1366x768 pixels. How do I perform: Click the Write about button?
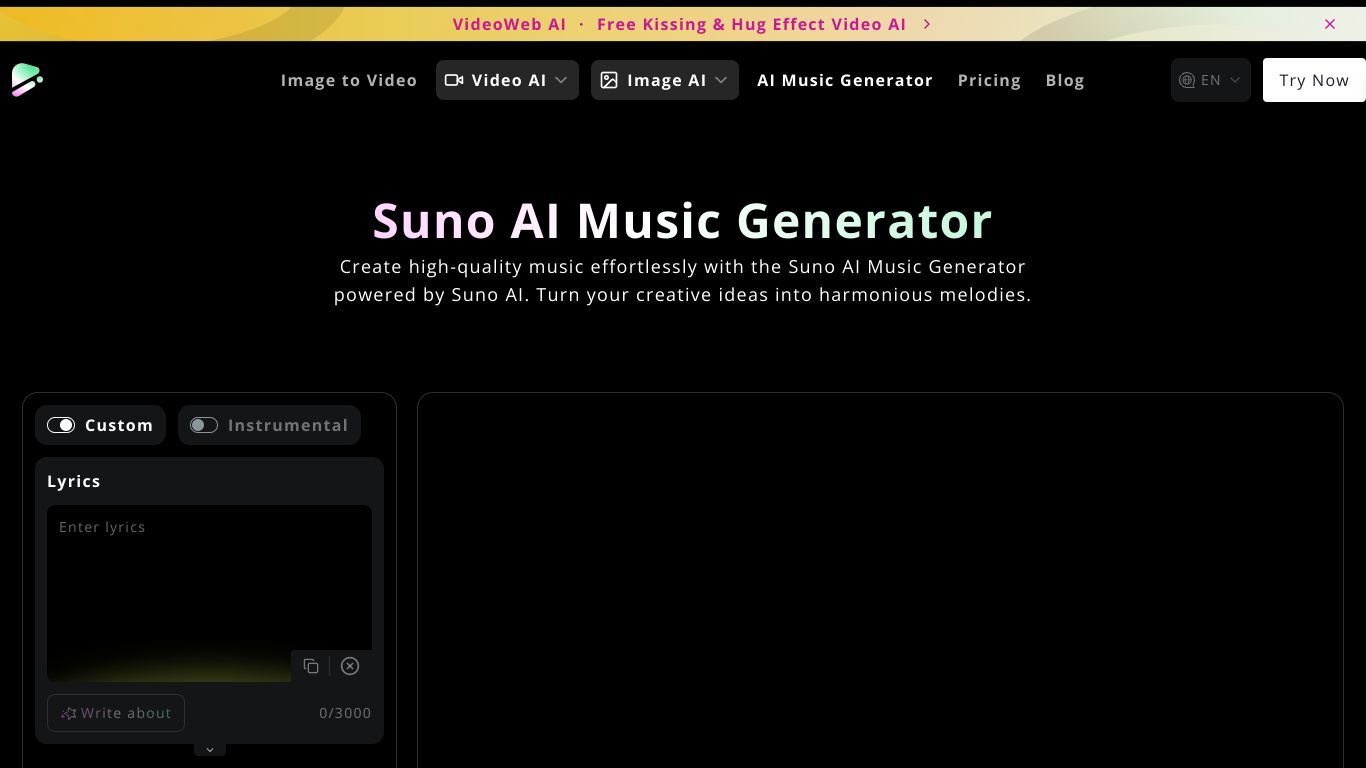[116, 713]
